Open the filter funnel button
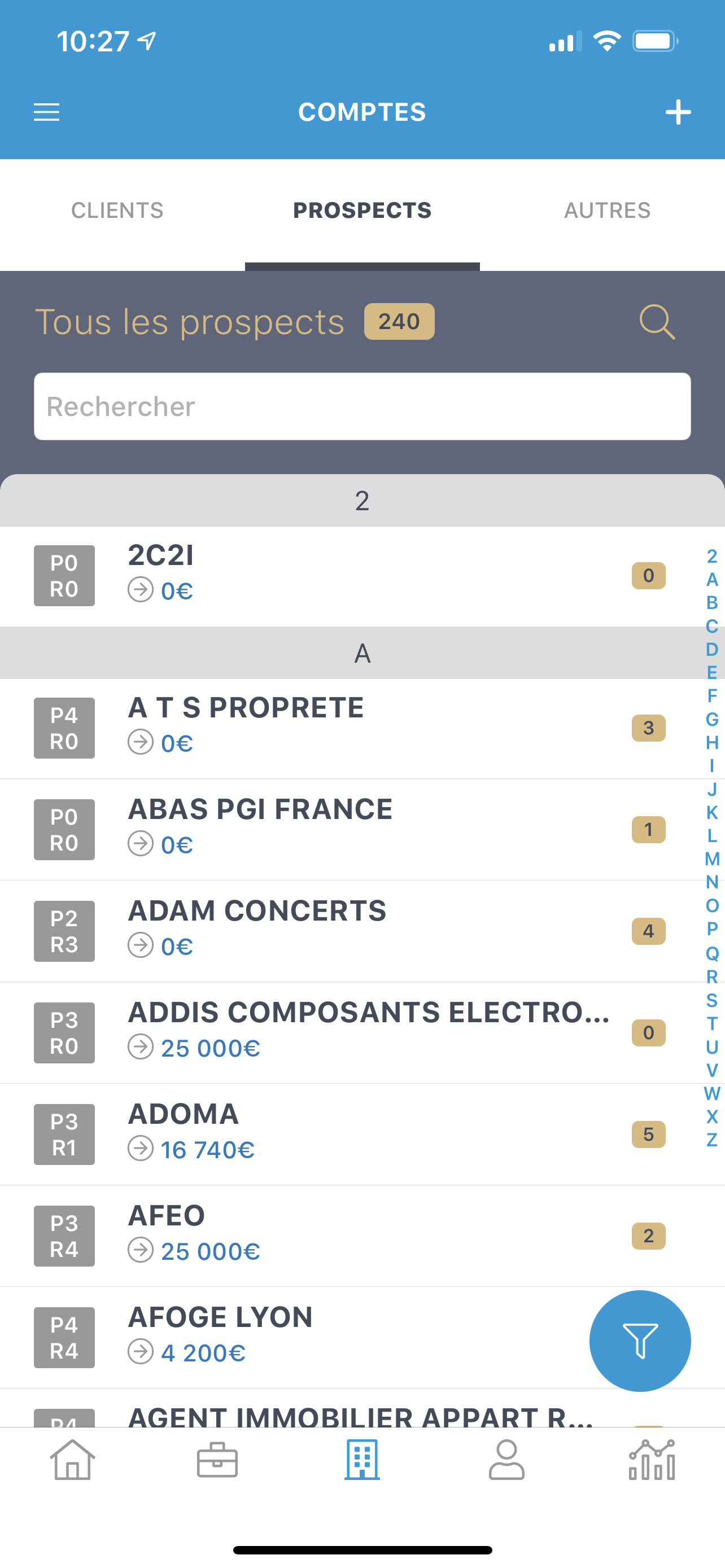Image resolution: width=725 pixels, height=1568 pixels. (639, 1341)
